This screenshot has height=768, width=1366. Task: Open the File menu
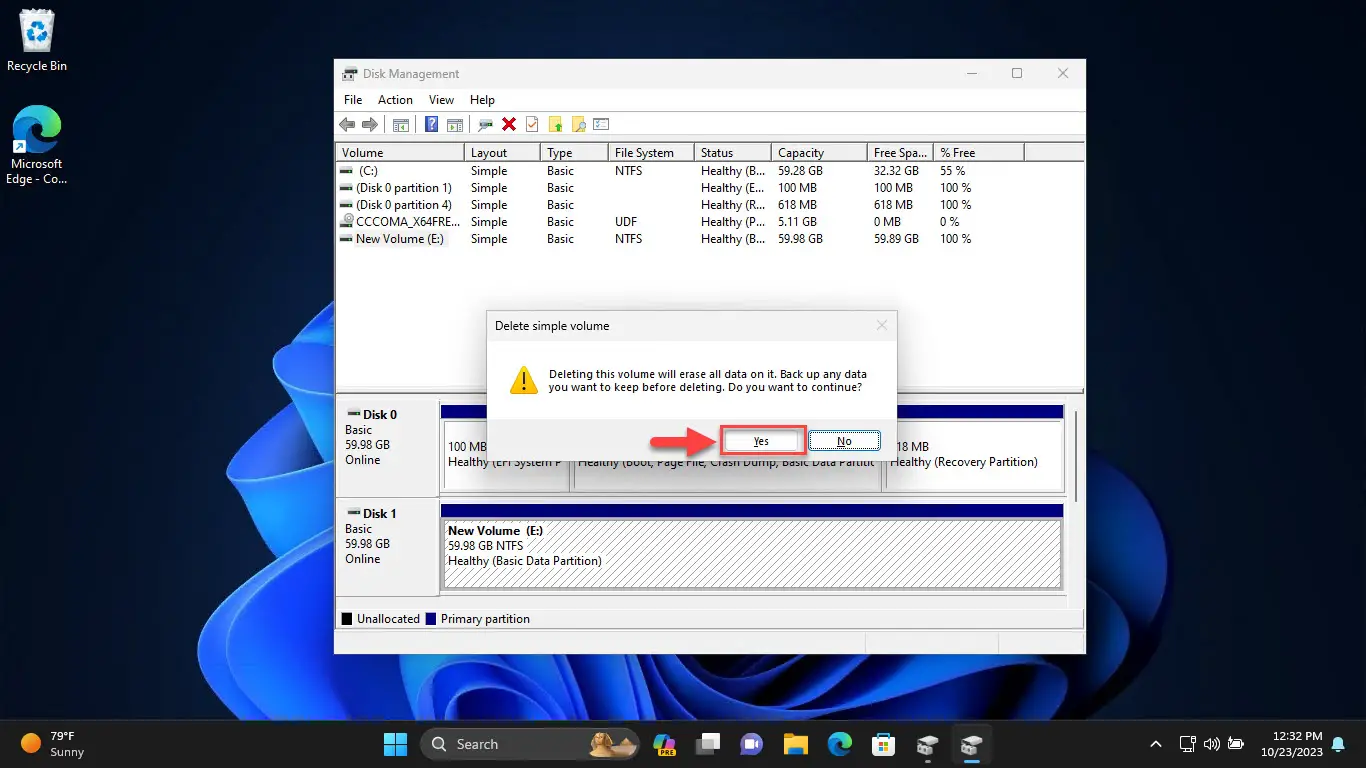tap(353, 100)
